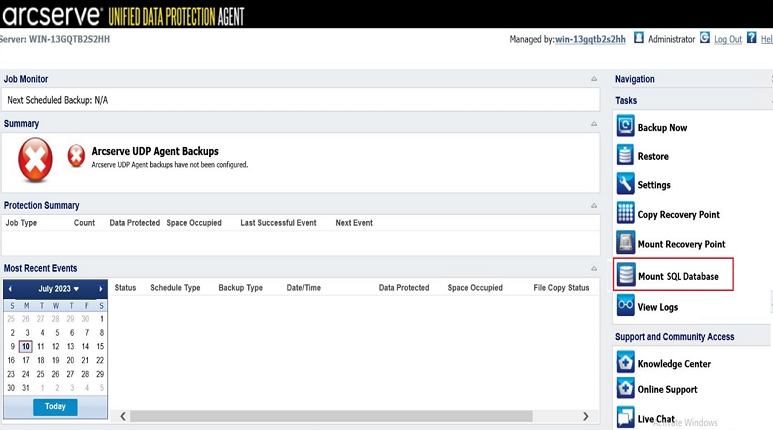The height and width of the screenshot is (430, 773).
Task: Click the Tasks section header
Action: click(x=626, y=101)
